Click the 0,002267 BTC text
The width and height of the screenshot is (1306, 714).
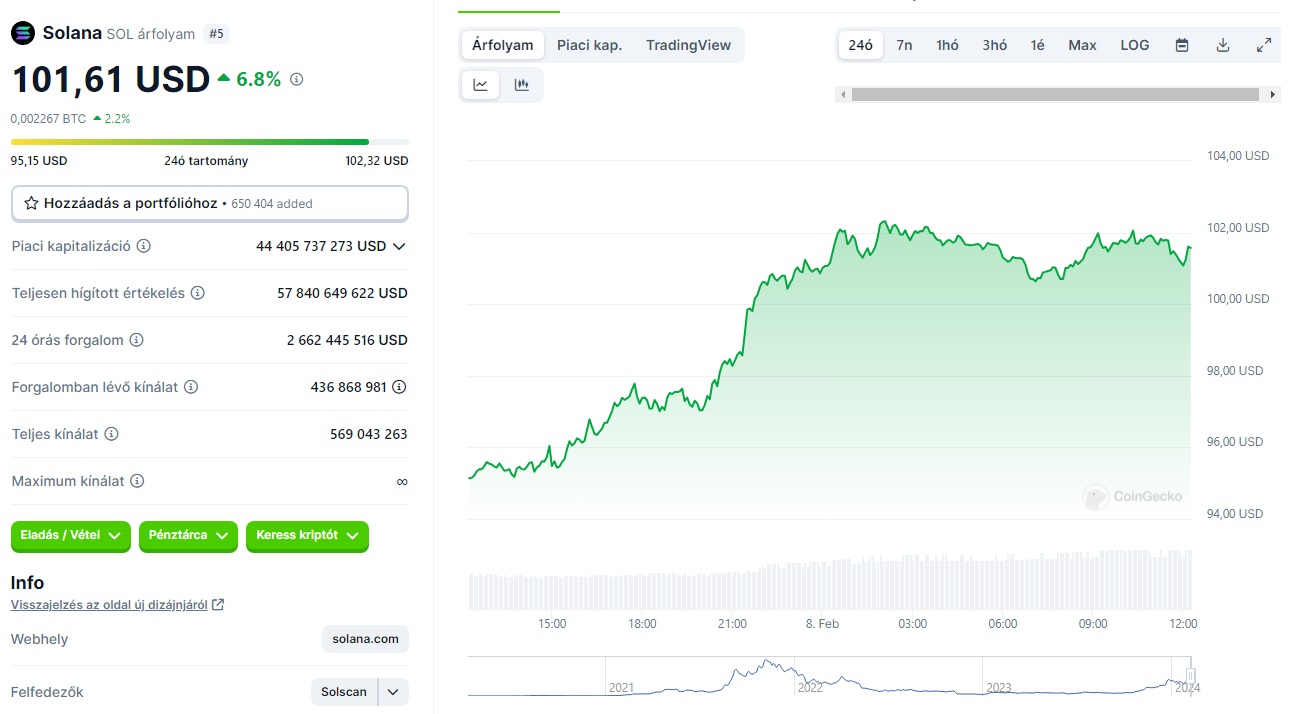tap(48, 118)
